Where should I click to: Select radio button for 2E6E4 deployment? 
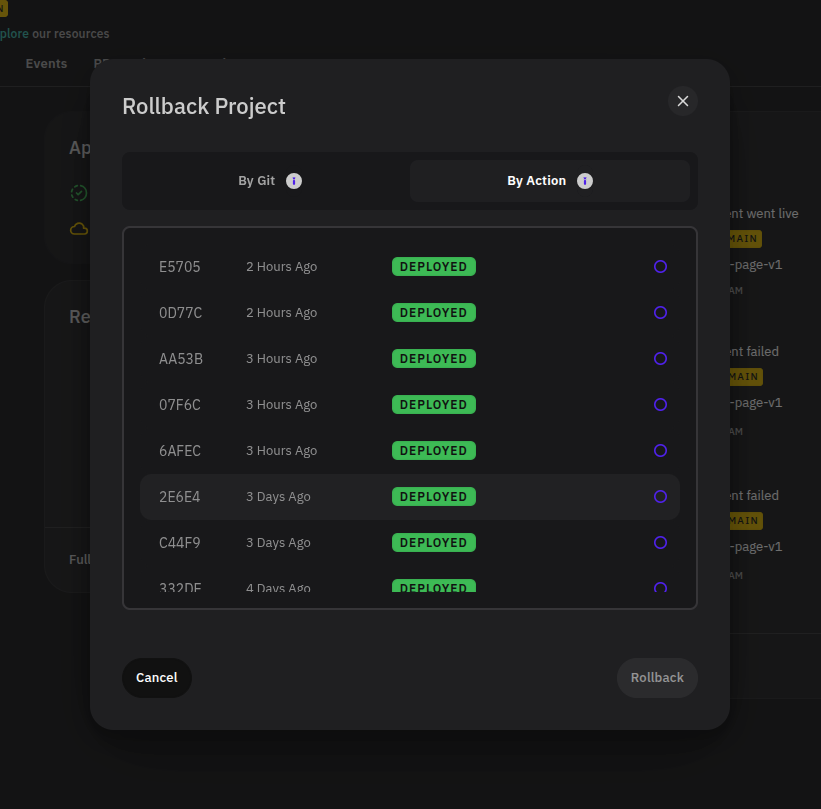tap(660, 496)
